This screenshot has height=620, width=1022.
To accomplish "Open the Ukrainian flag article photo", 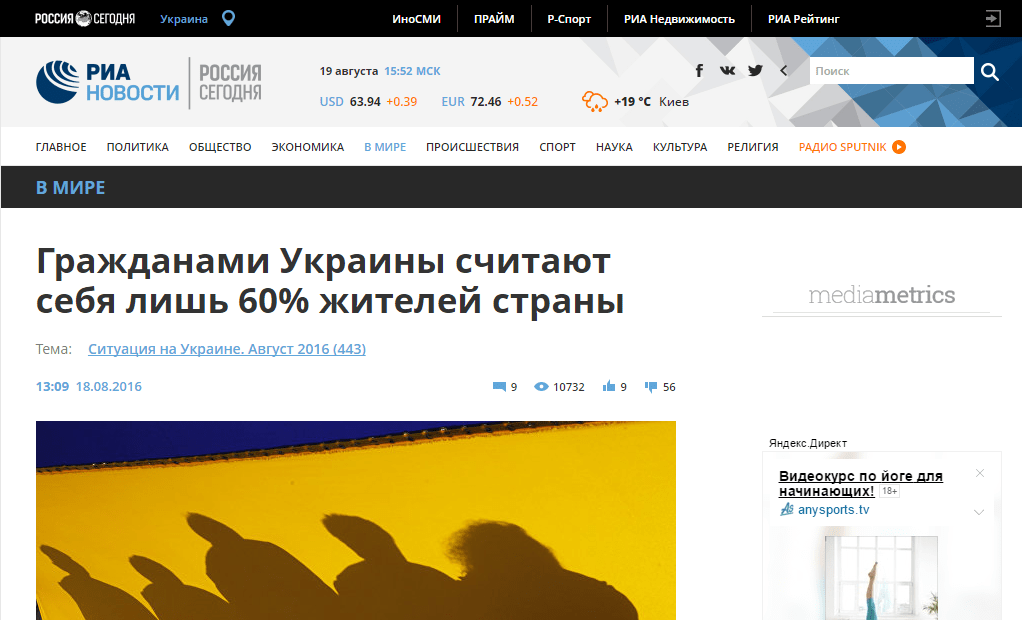I will coord(356,520).
